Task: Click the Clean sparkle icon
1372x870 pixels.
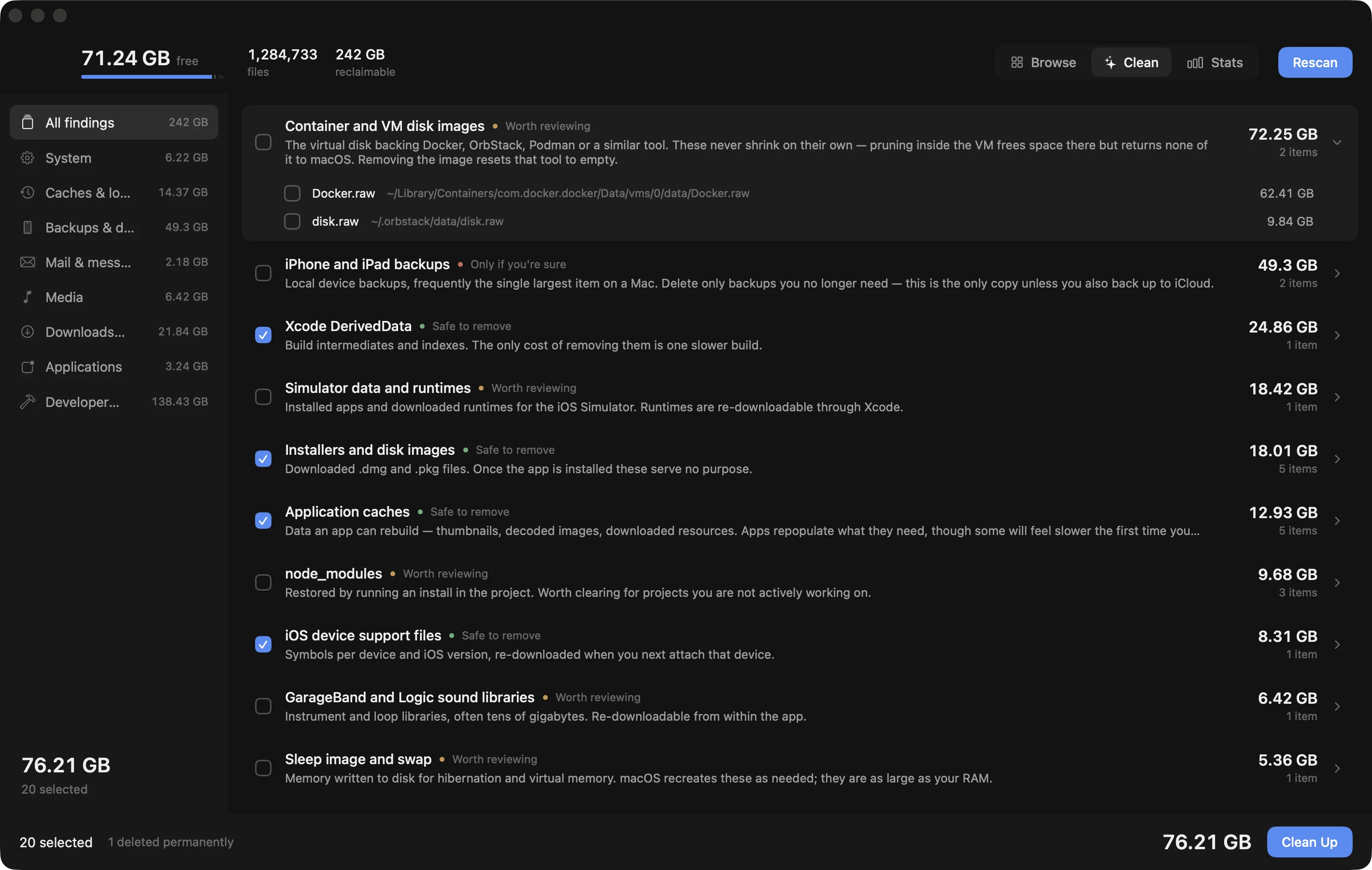Action: click(x=1110, y=62)
